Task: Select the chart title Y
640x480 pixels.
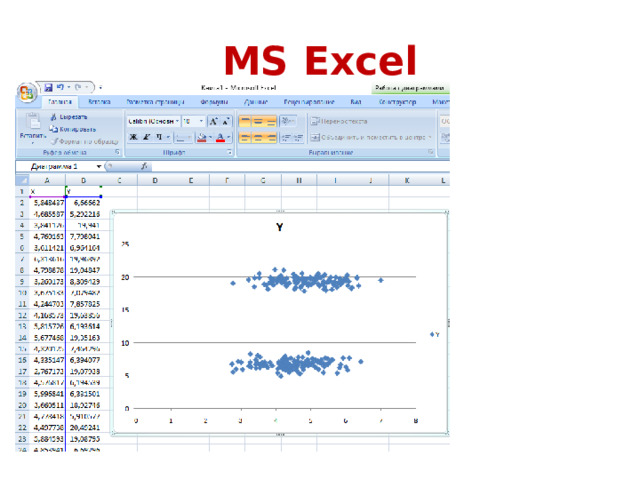Action: [x=280, y=227]
